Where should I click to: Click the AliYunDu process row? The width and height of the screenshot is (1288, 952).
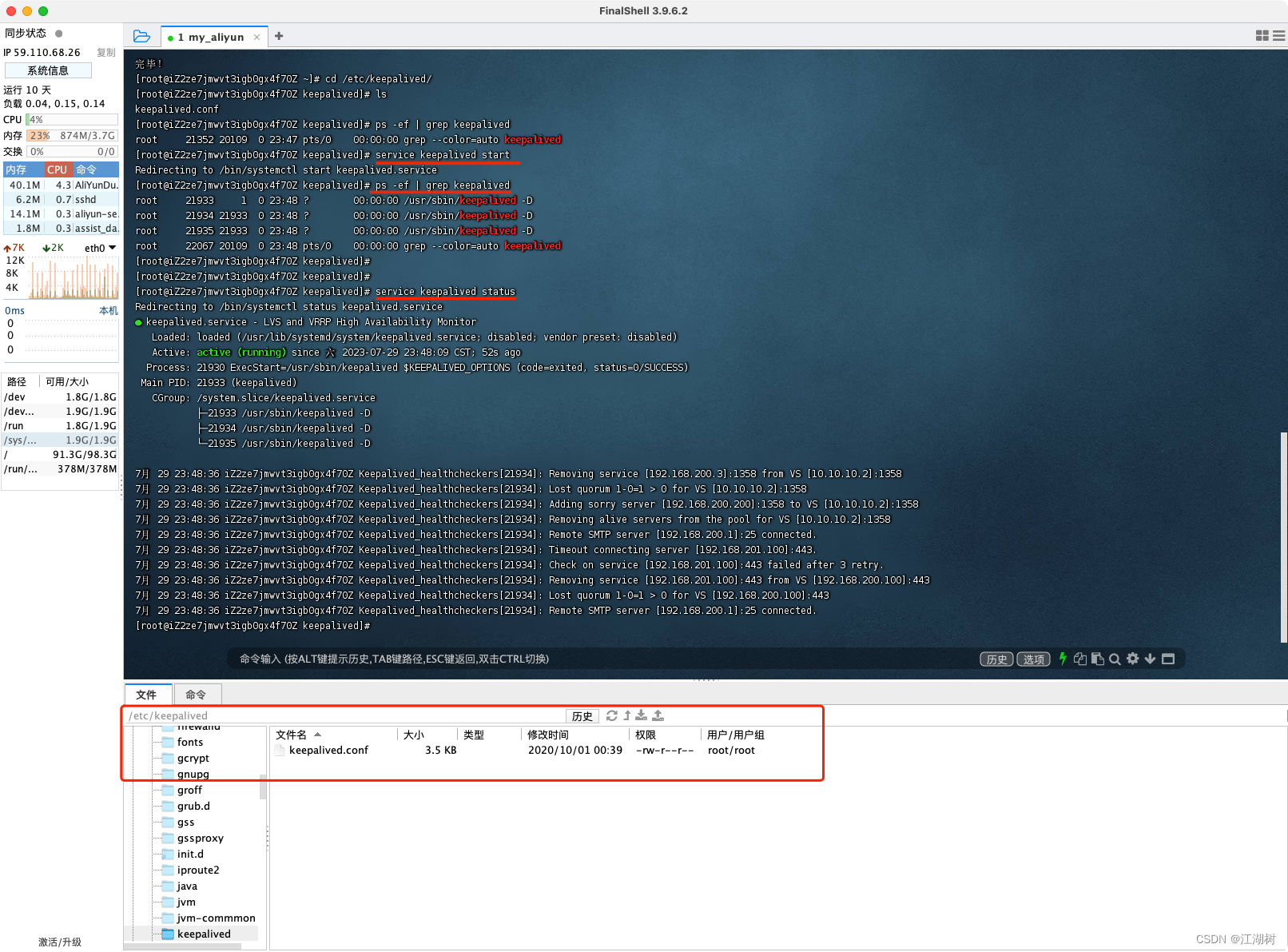coord(61,185)
